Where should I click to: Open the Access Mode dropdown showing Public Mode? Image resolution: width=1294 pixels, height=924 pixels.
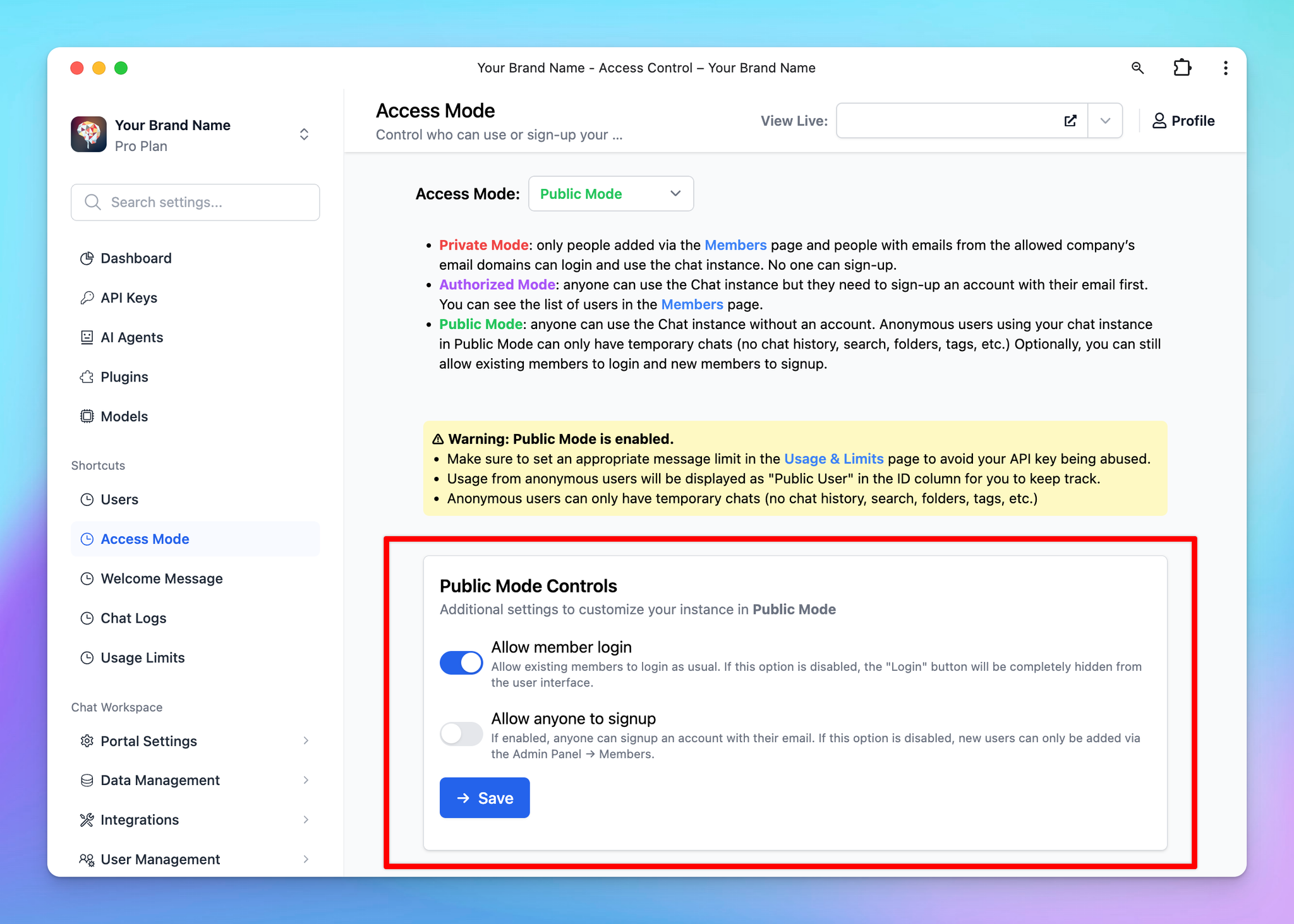[x=611, y=194]
